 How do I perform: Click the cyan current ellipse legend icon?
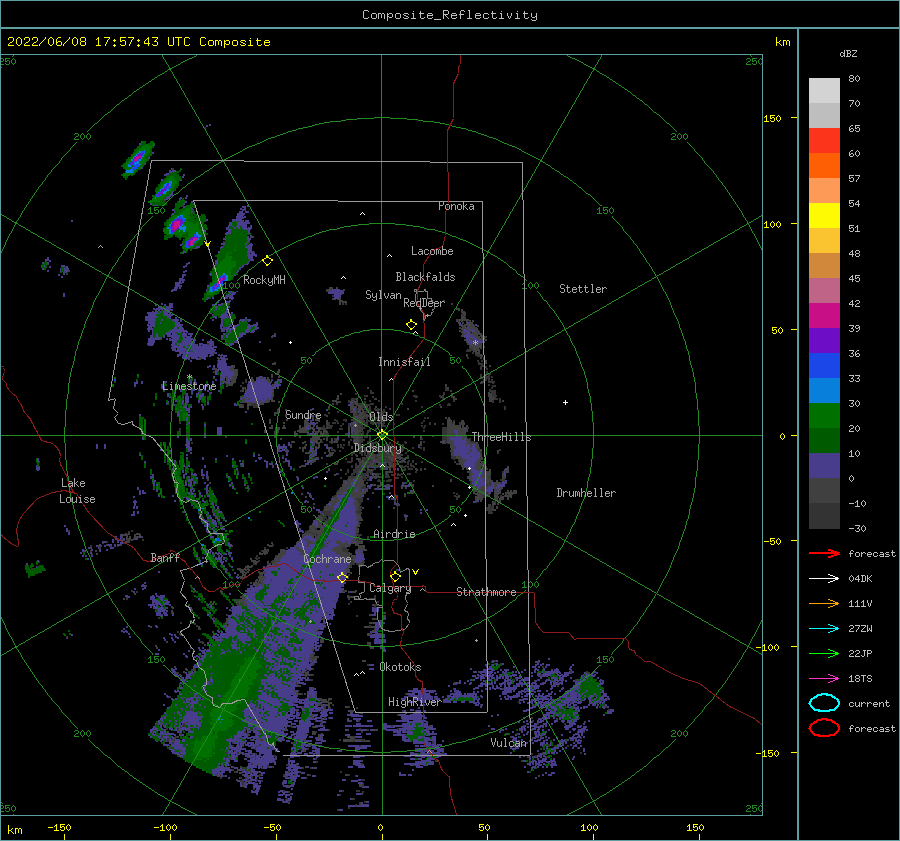tap(824, 703)
